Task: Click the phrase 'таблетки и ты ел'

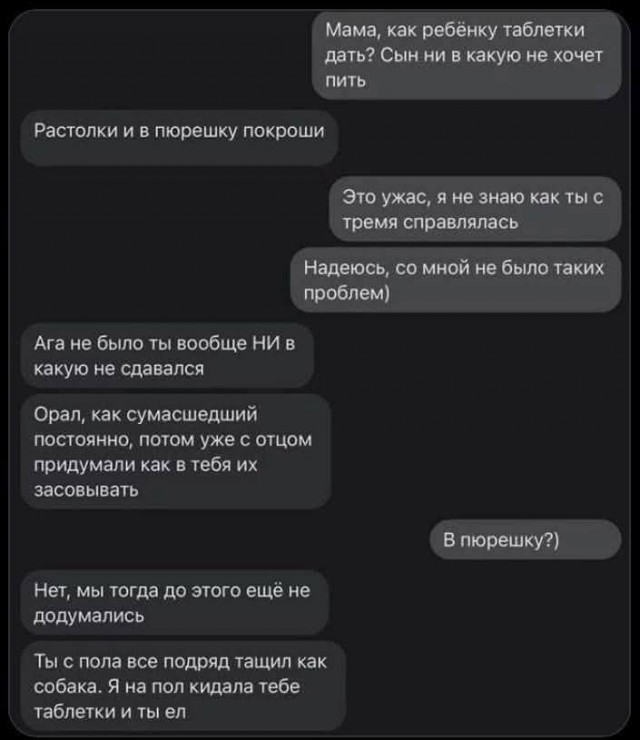Action: [x=110, y=711]
